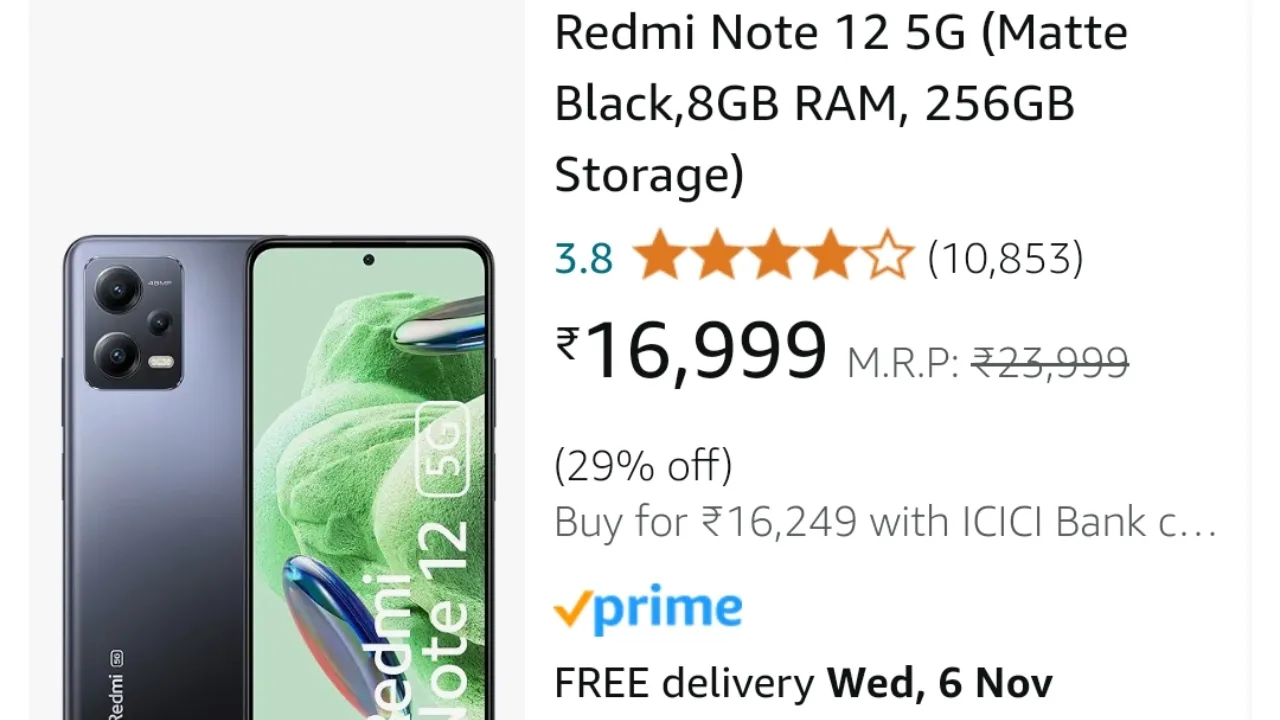Click the second orange rating star
This screenshot has width=1280, height=720.
(716, 256)
